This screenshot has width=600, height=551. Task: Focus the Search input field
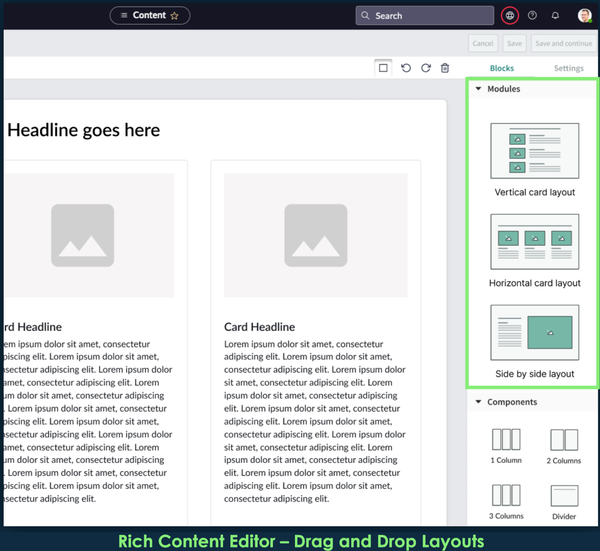click(x=425, y=15)
